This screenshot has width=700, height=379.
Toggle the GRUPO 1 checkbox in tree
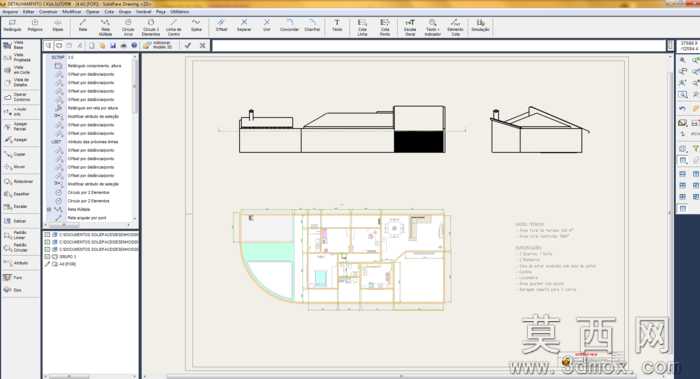click(47, 257)
